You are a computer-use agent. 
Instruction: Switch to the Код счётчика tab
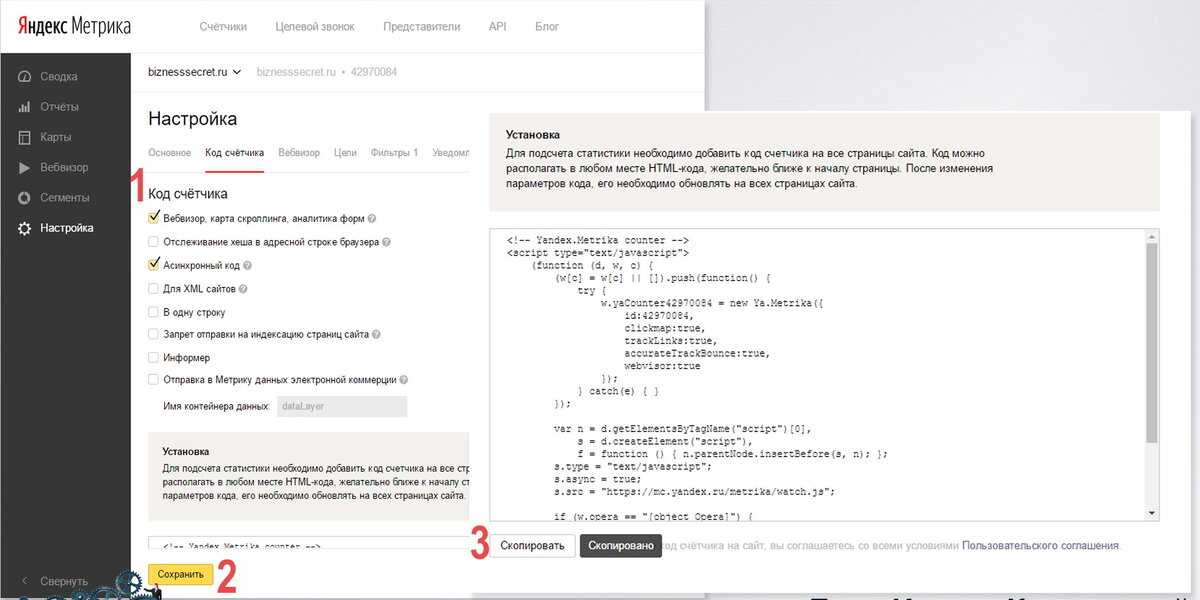point(234,153)
